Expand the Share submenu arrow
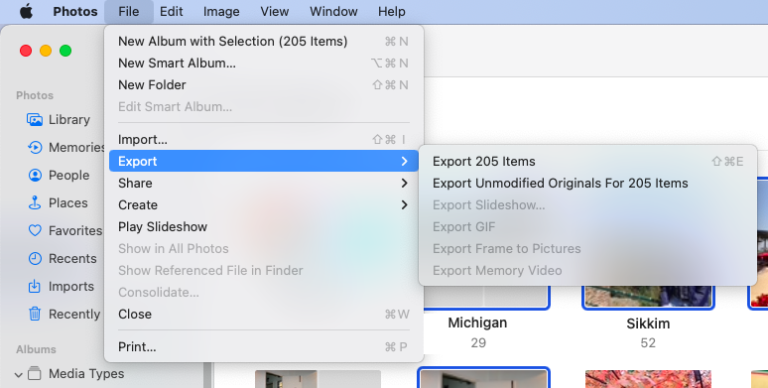 click(404, 183)
